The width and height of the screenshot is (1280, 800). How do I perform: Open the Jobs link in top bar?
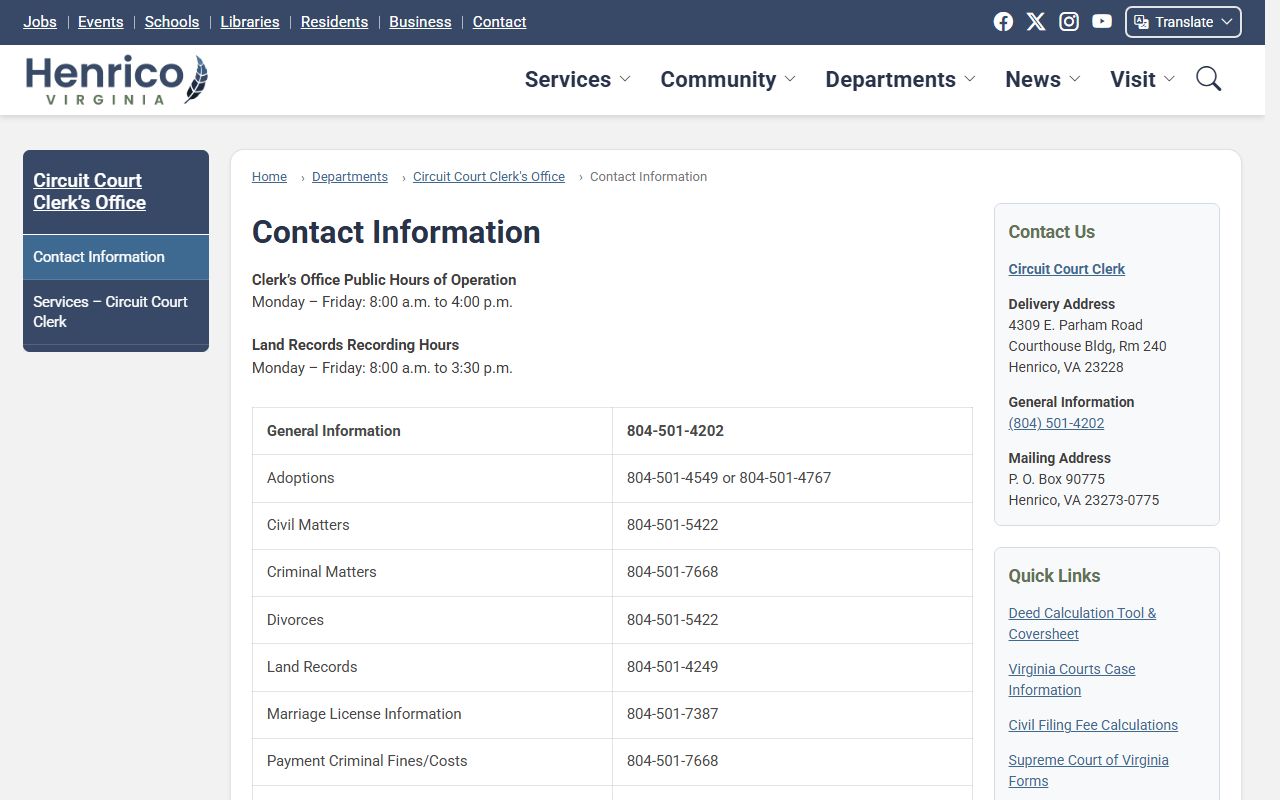point(40,22)
